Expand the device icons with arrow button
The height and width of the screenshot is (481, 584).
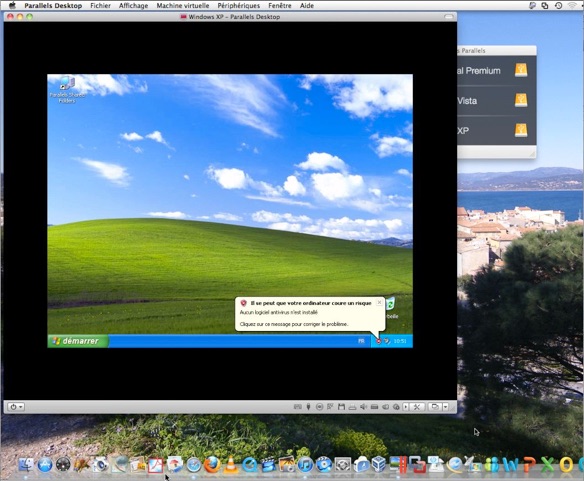pyautogui.click(x=406, y=407)
